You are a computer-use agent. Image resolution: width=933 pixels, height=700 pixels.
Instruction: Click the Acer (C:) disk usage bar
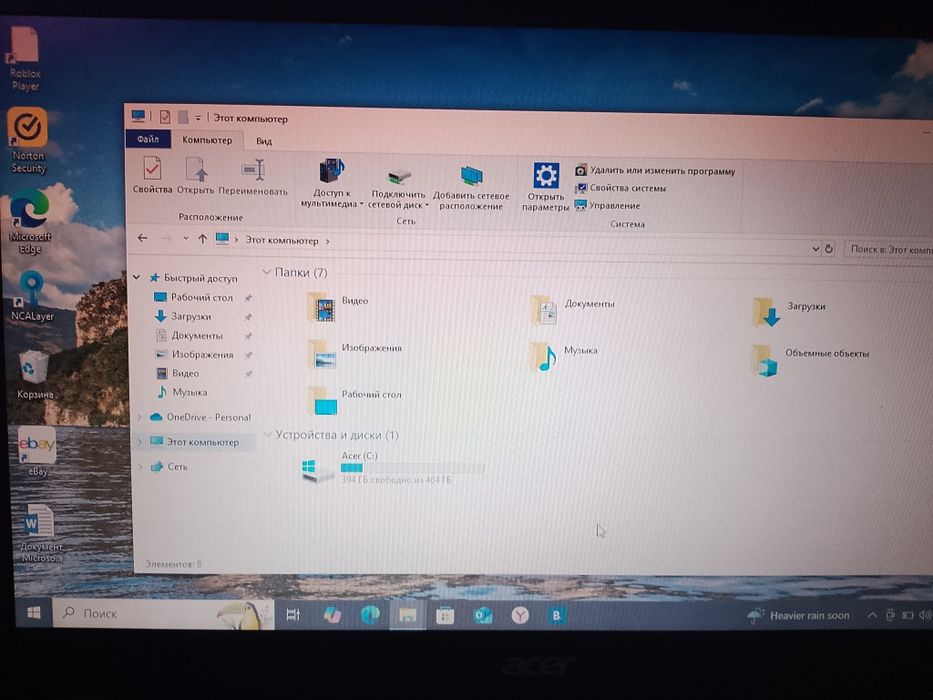pos(412,468)
